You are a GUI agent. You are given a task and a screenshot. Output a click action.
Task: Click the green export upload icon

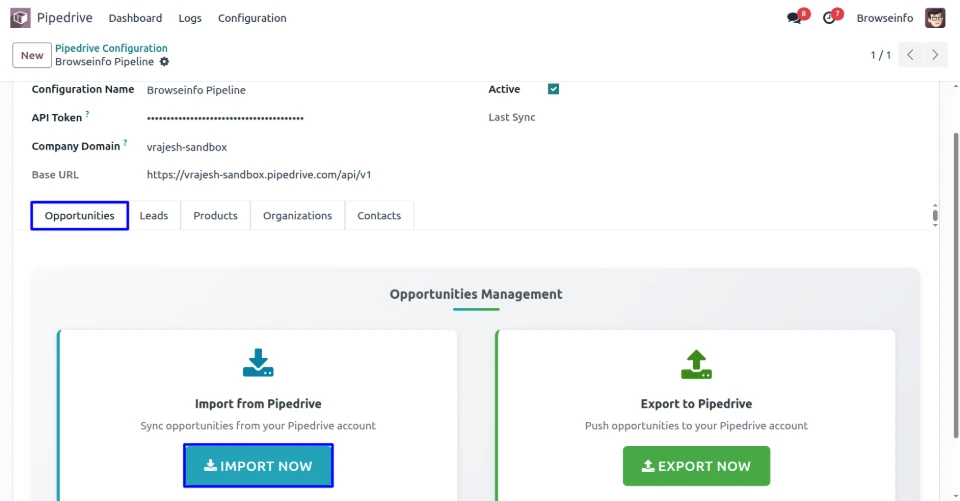pyautogui.click(x=696, y=364)
